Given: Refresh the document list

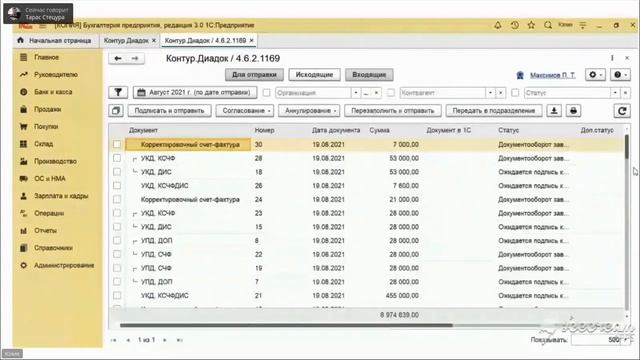Looking at the screenshot, I should pos(622,111).
